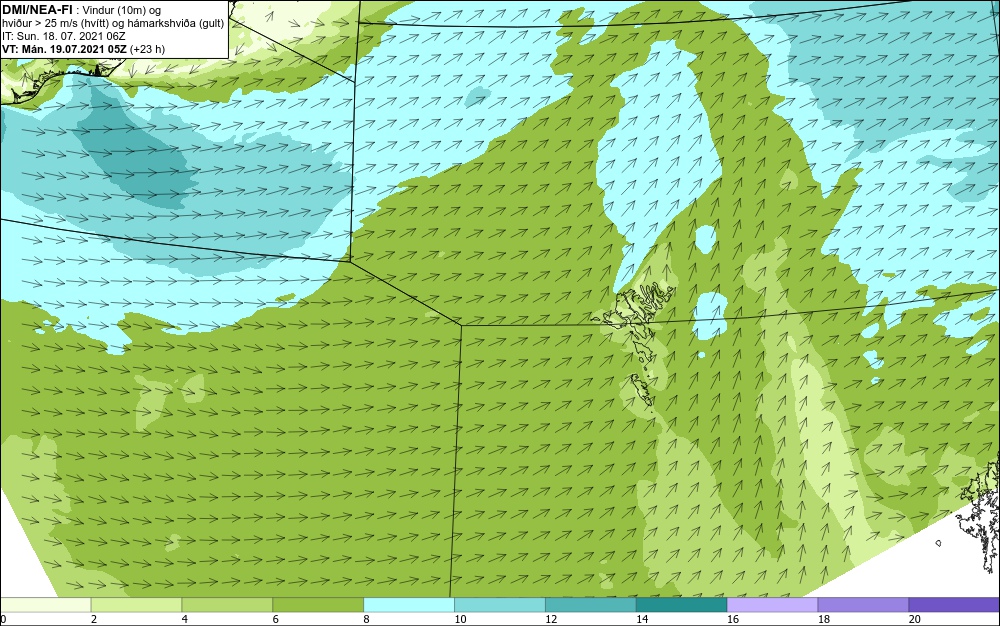Click the 20+ m/s dark purple swatch

click(x=955, y=605)
